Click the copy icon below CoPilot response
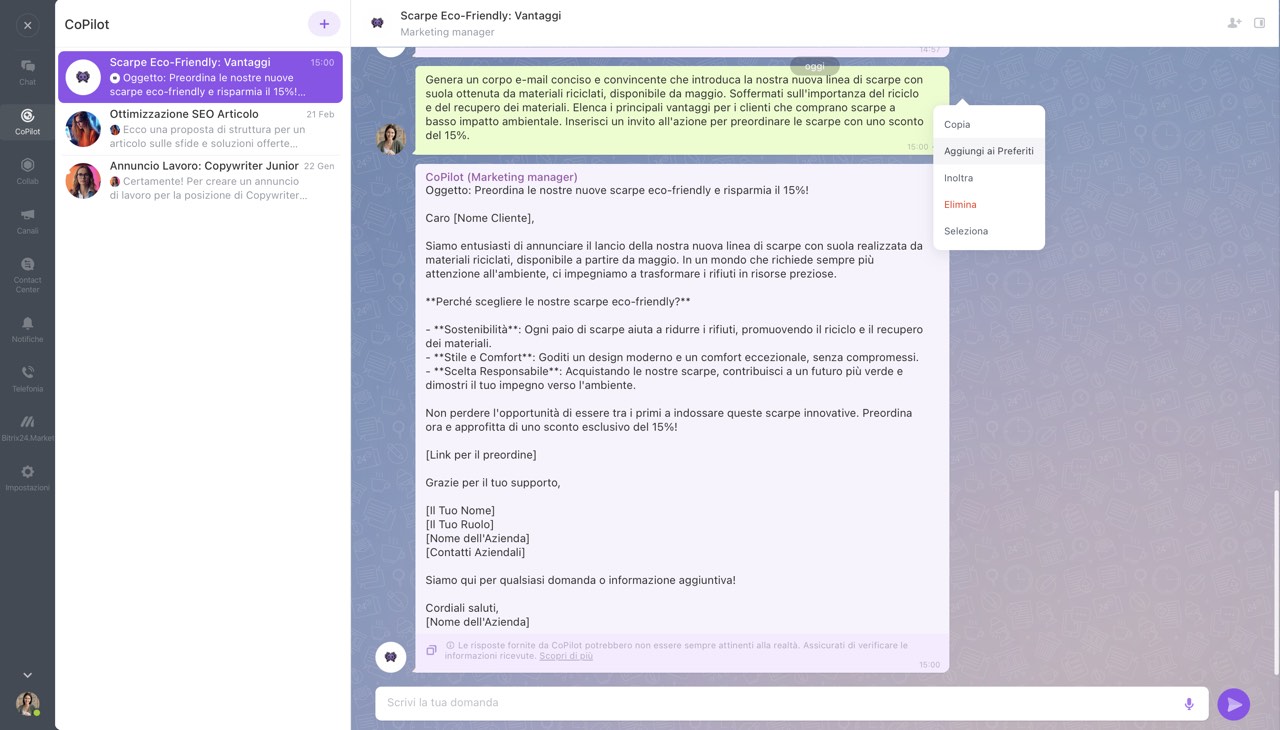The height and width of the screenshot is (730, 1280). (431, 650)
